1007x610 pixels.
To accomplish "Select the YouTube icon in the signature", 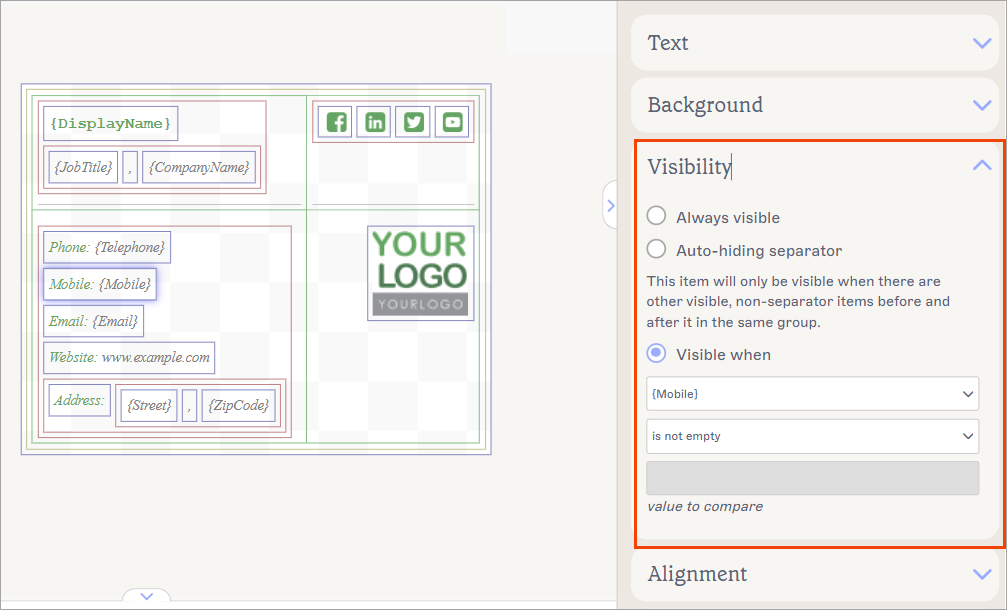I will 452,122.
